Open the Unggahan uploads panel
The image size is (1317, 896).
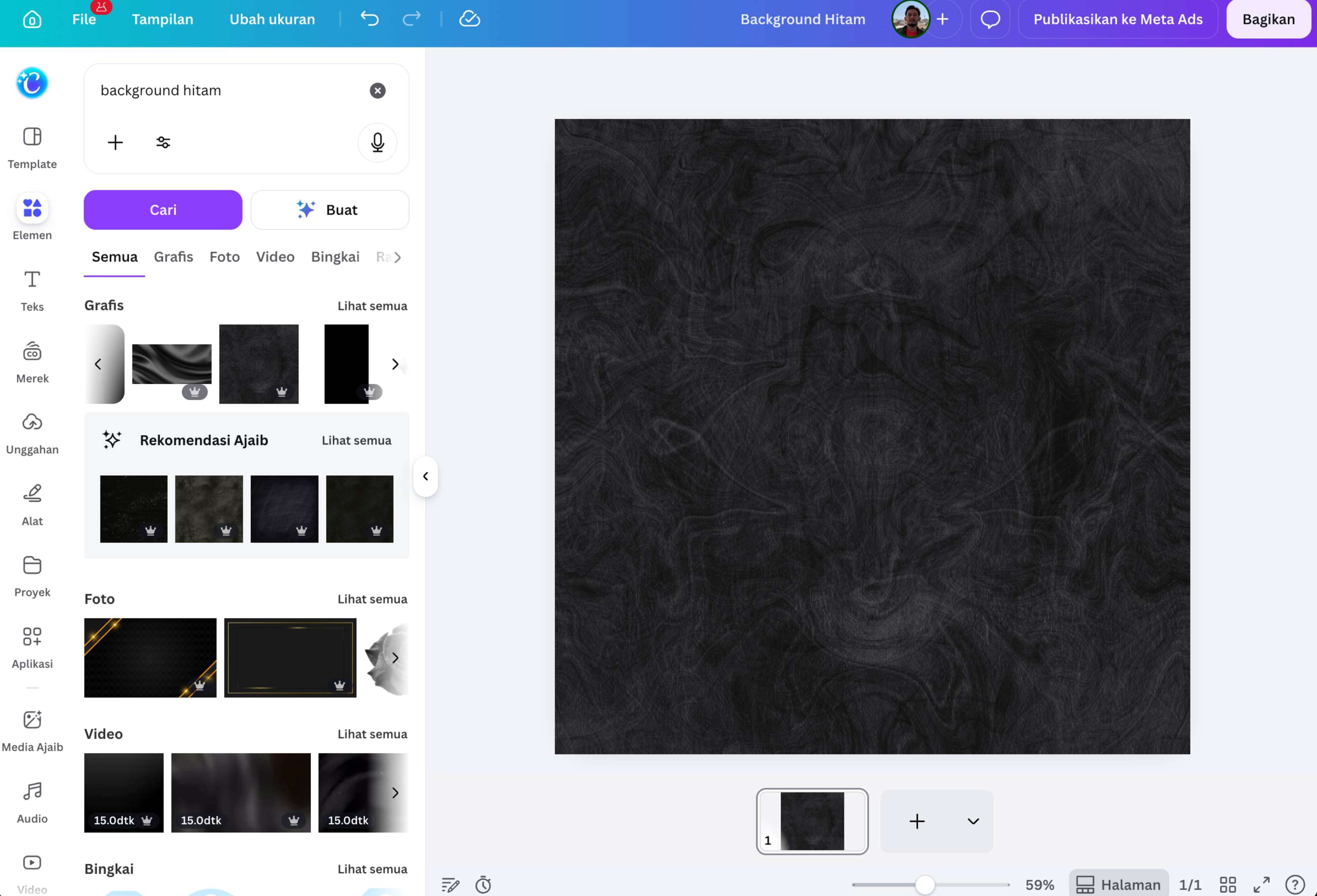[32, 434]
